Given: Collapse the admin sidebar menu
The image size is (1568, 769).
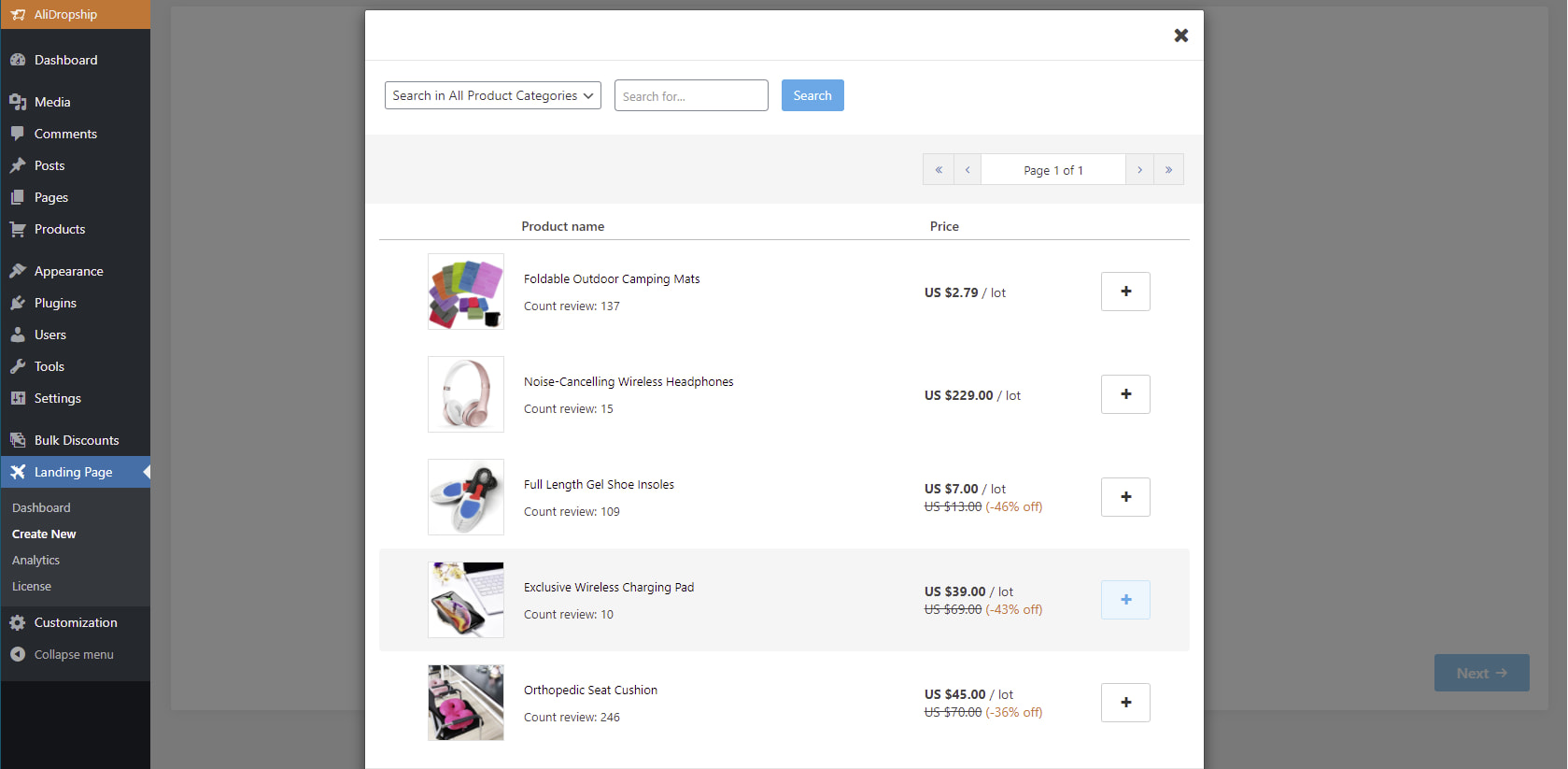Looking at the screenshot, I should point(20,654).
